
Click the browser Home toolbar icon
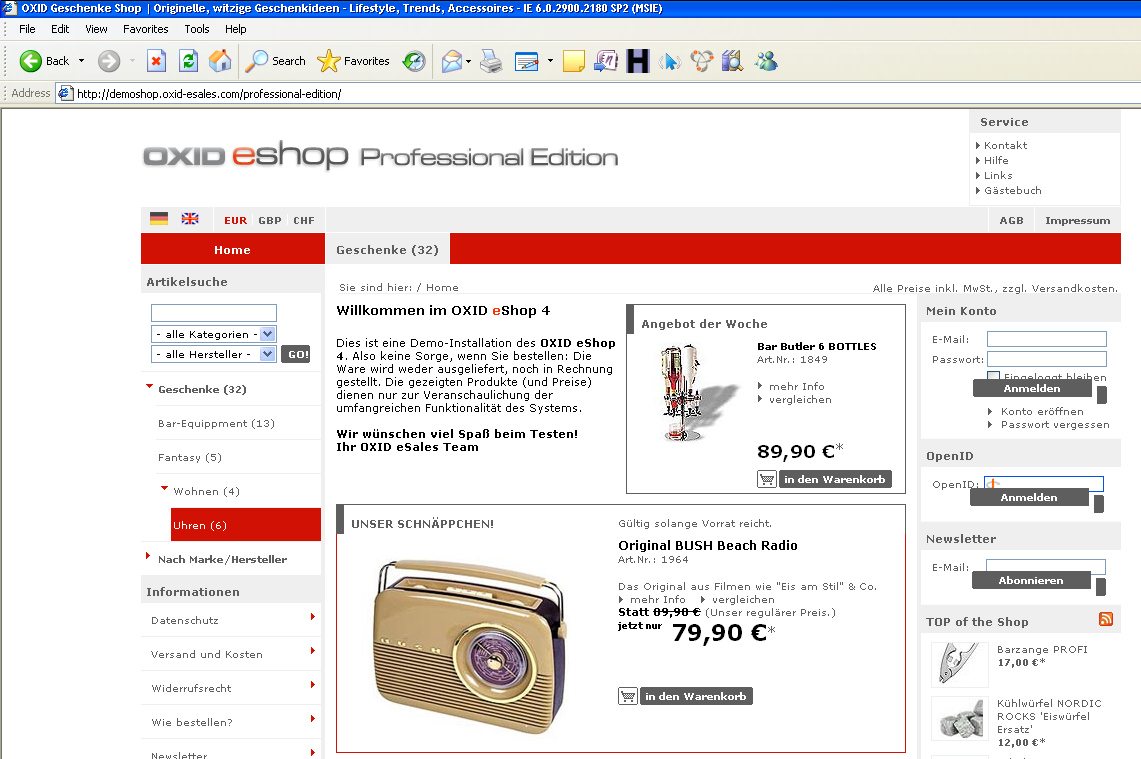point(220,61)
